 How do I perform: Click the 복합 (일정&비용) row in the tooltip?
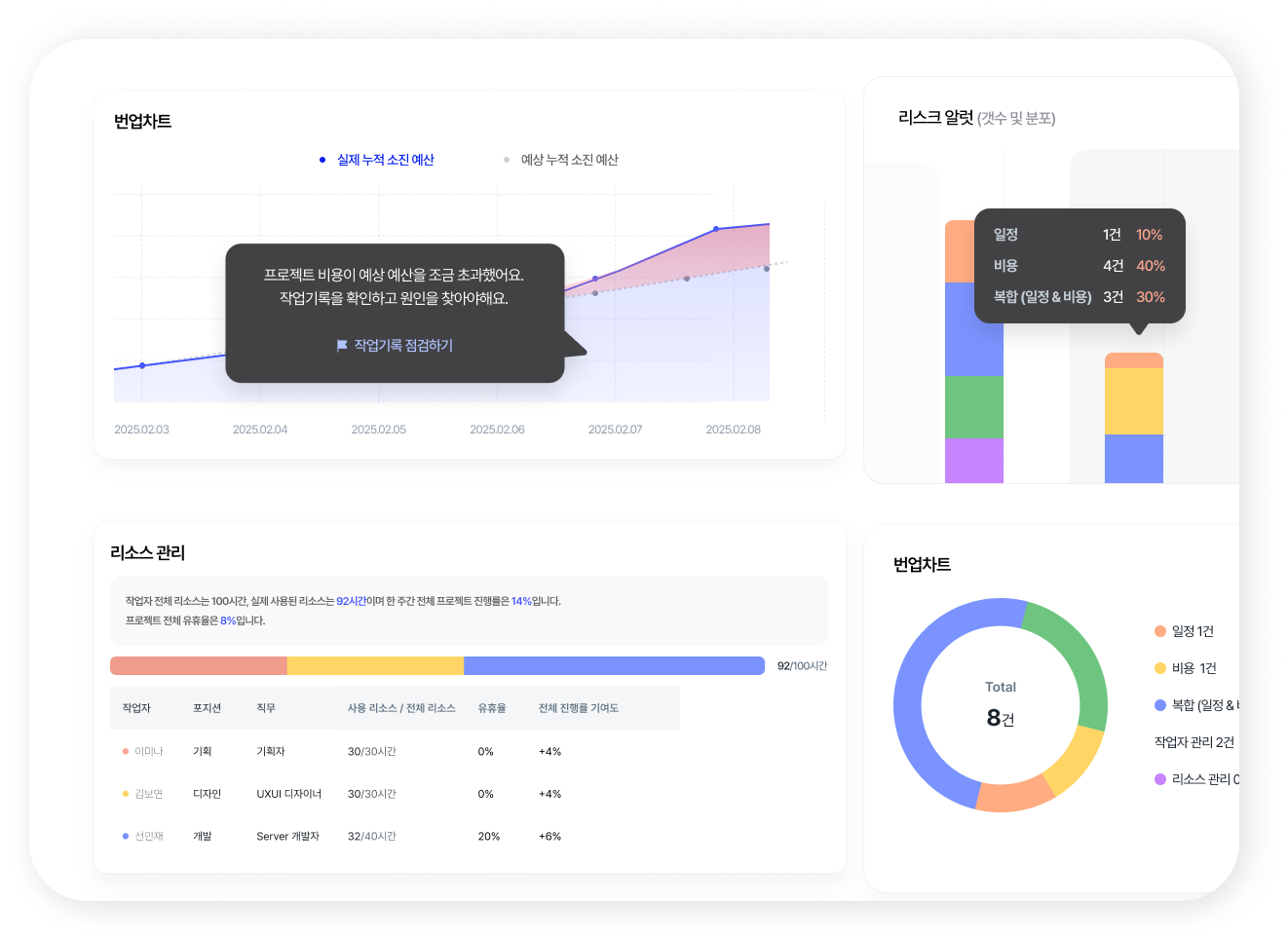(x=1079, y=297)
